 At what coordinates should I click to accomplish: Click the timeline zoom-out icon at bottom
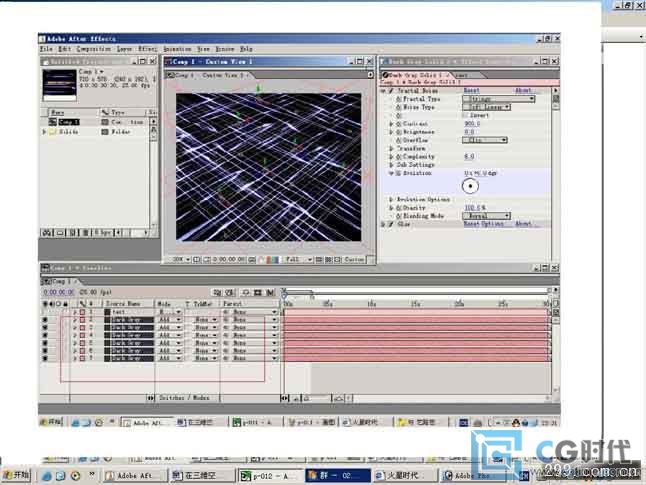(x=296, y=398)
